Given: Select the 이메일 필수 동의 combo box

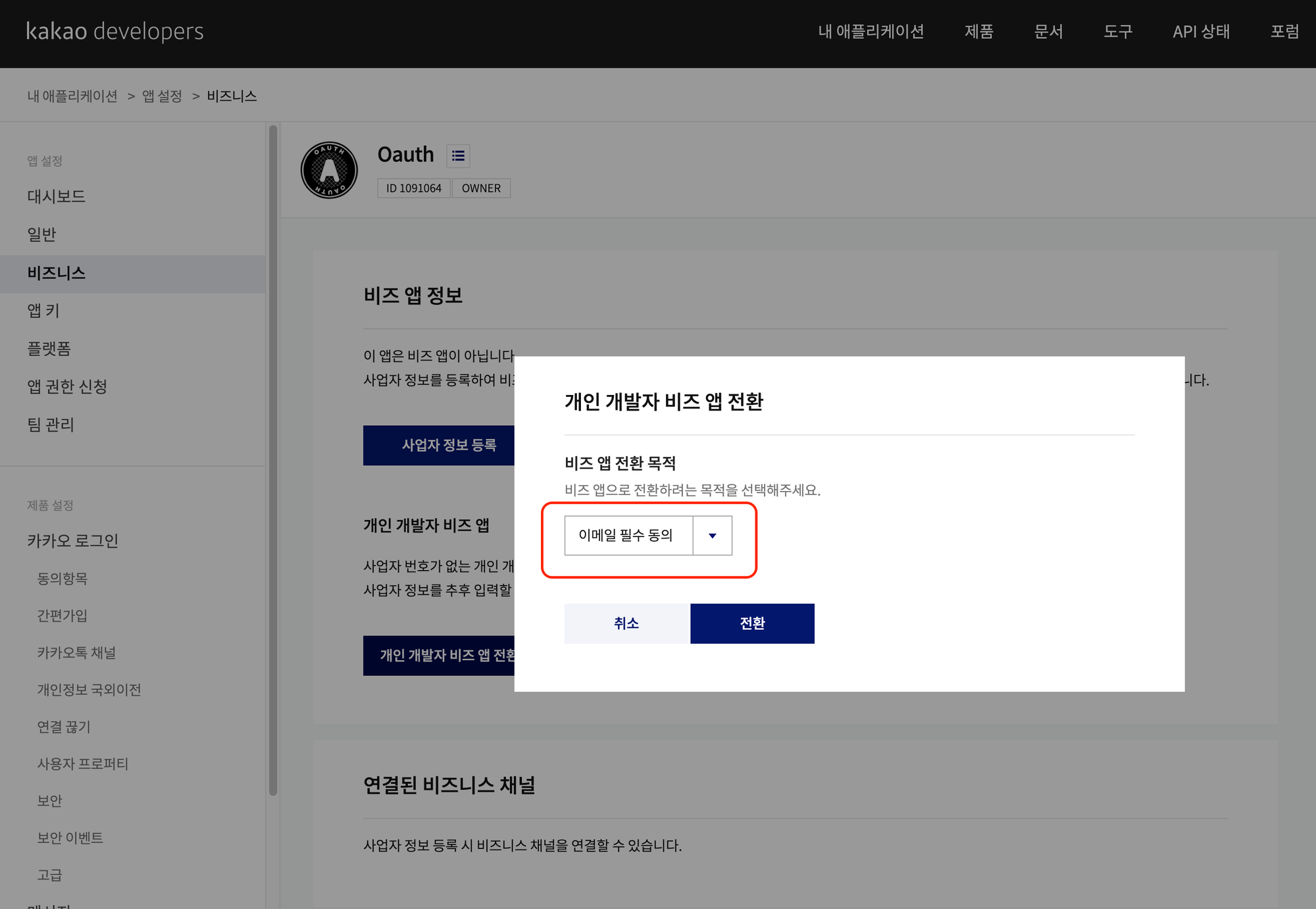Looking at the screenshot, I should click(628, 536).
